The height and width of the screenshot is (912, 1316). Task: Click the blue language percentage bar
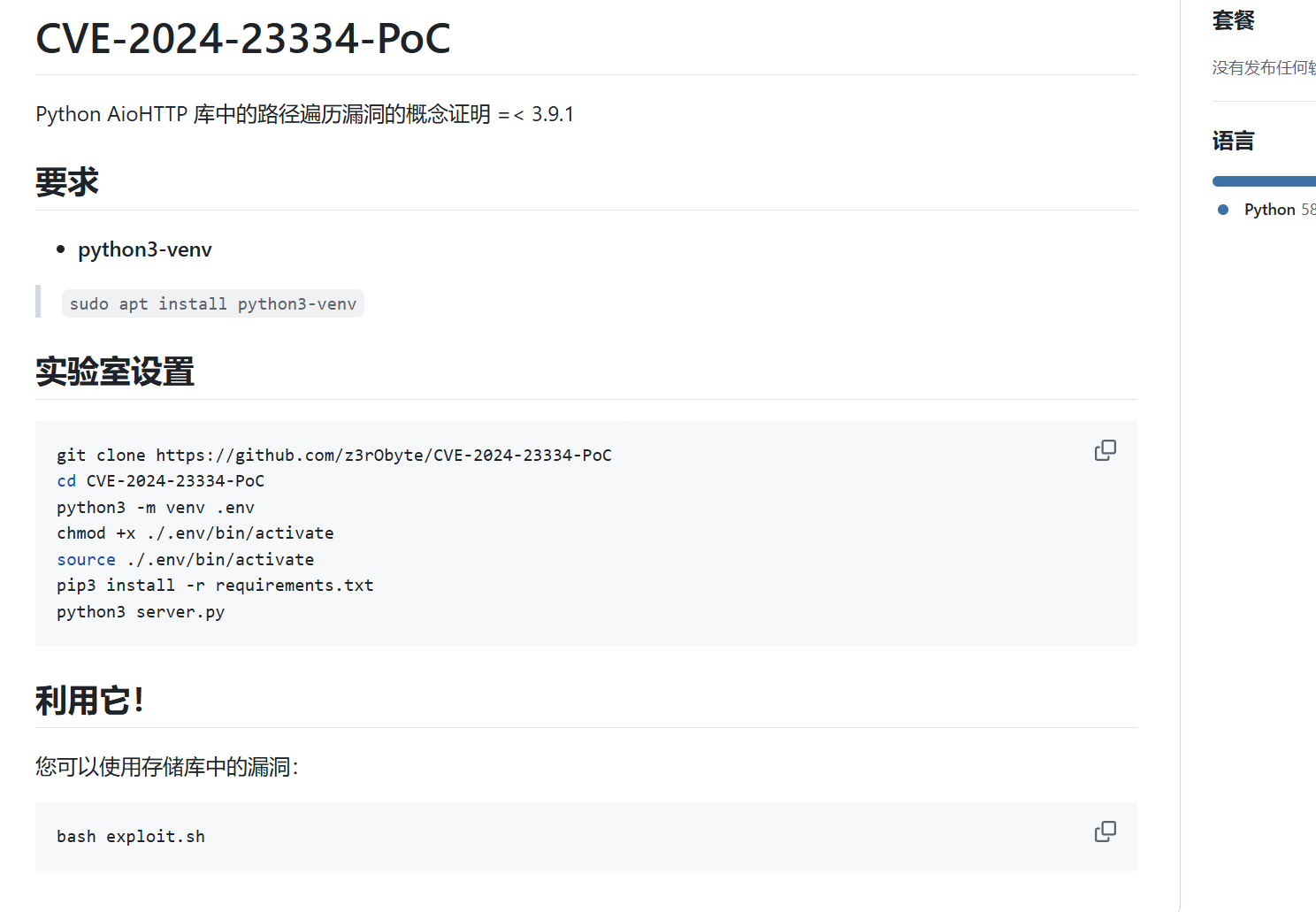1263,181
